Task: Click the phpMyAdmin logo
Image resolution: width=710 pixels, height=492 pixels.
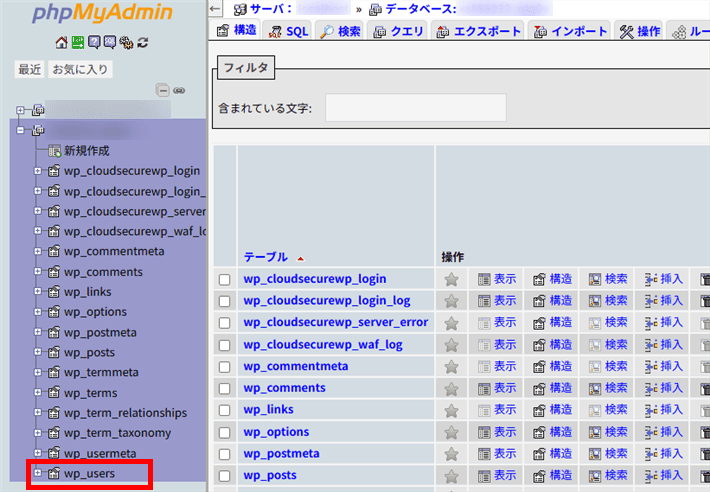Action: click(102, 14)
